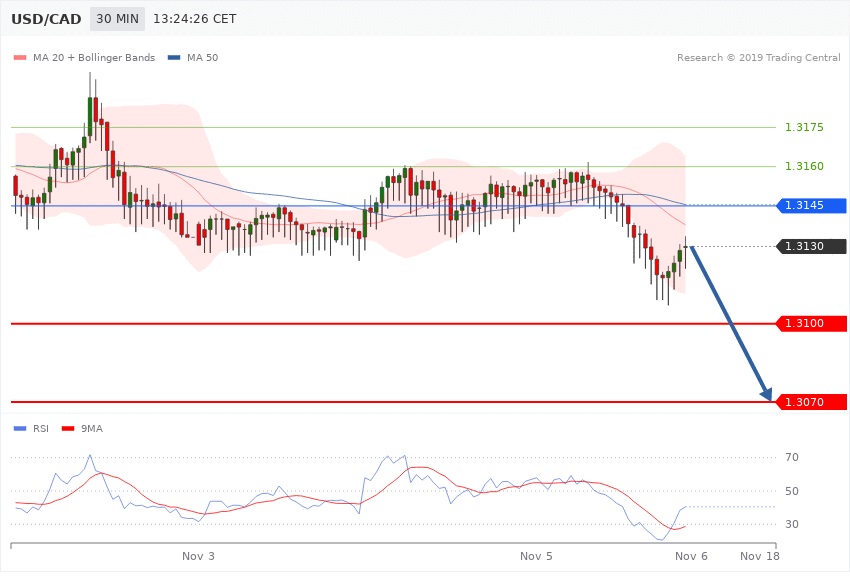Screen dimensions: 850x576
Task: Select the 30 MIN timeframe box
Action: tap(117, 19)
